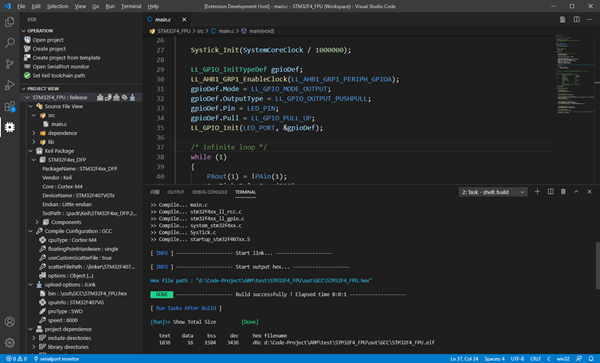
Task: Expand library directories node
Action: click(34, 347)
